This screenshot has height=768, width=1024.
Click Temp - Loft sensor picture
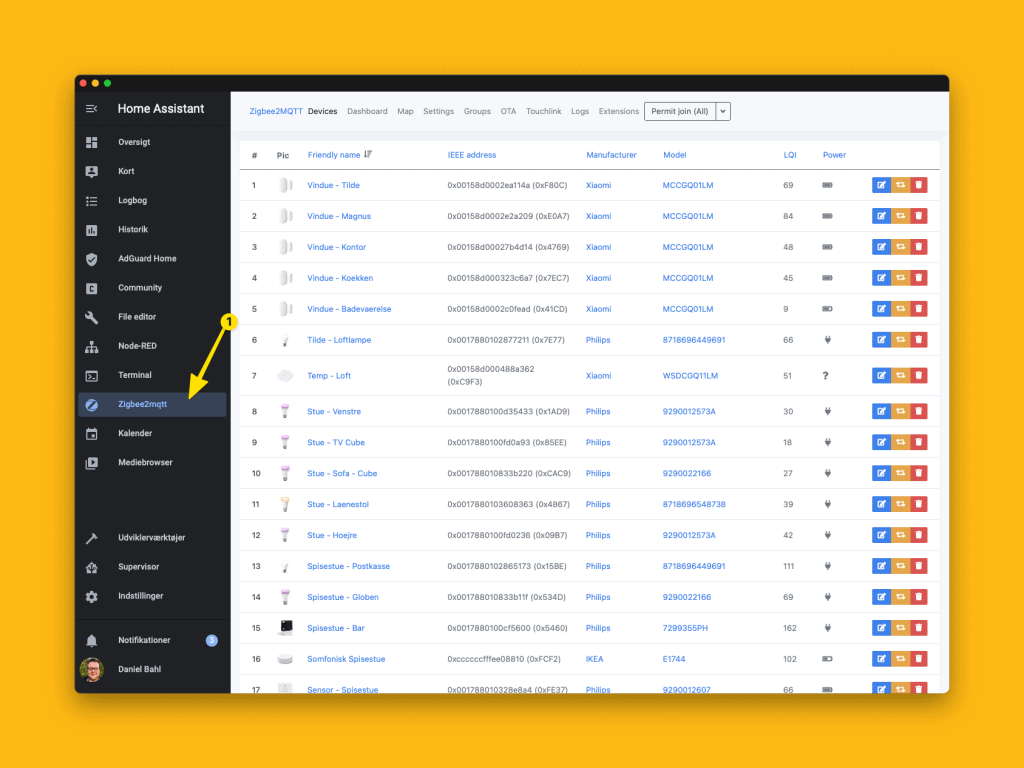point(285,376)
